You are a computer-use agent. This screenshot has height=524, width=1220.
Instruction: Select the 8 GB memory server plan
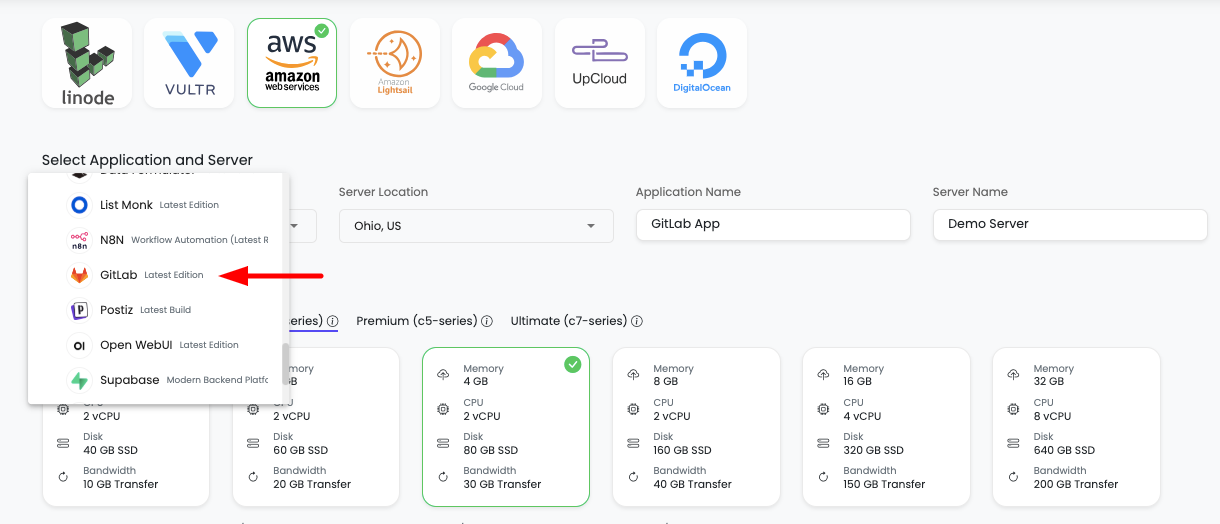[696, 427]
